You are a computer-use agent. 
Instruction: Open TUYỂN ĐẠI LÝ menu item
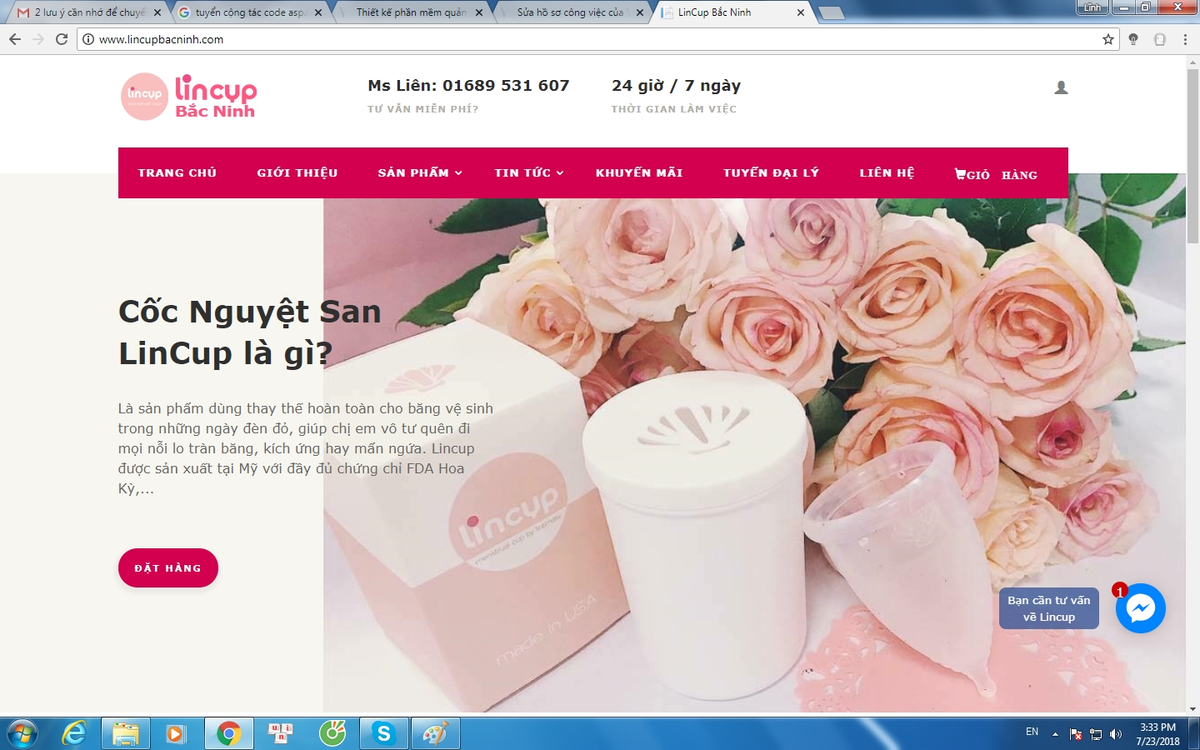tap(771, 173)
